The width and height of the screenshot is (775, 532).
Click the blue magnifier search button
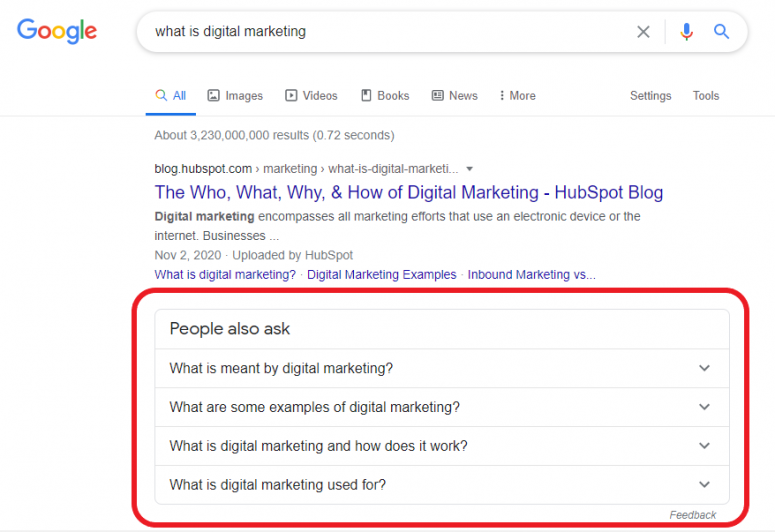point(721,32)
